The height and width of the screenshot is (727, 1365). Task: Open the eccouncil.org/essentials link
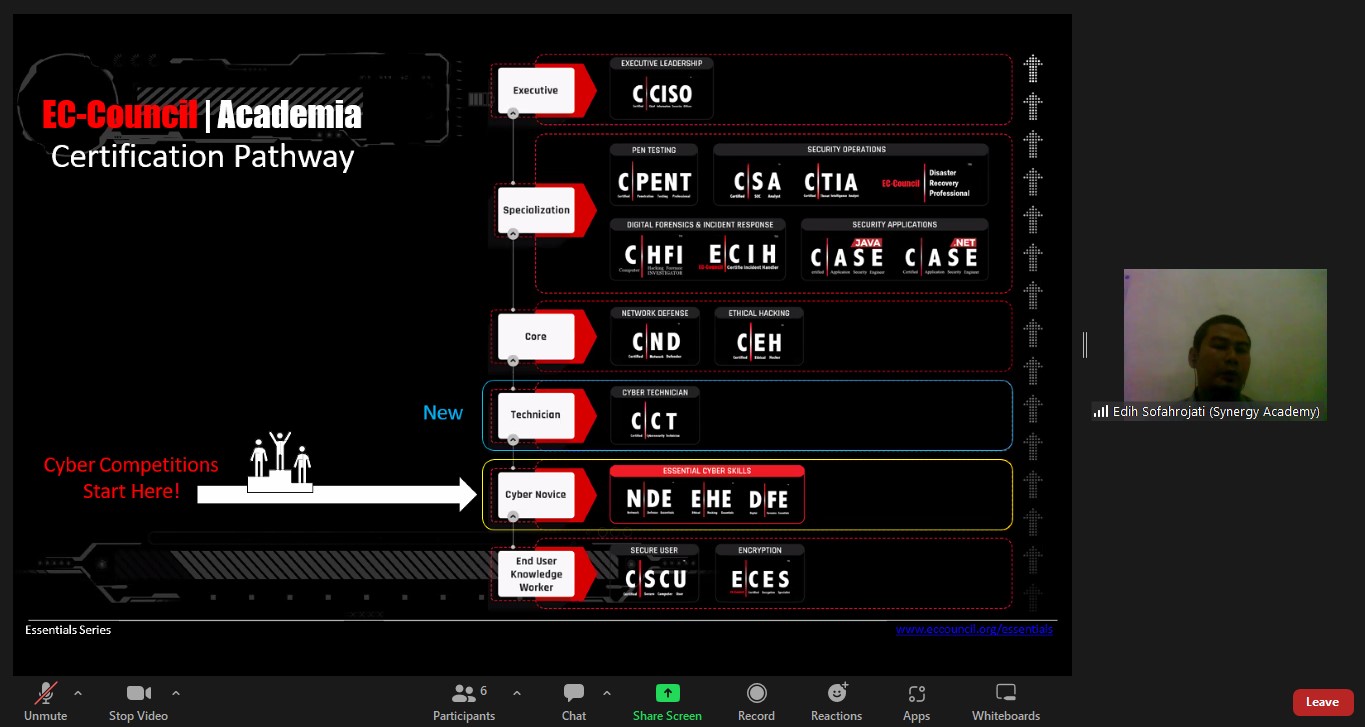974,629
